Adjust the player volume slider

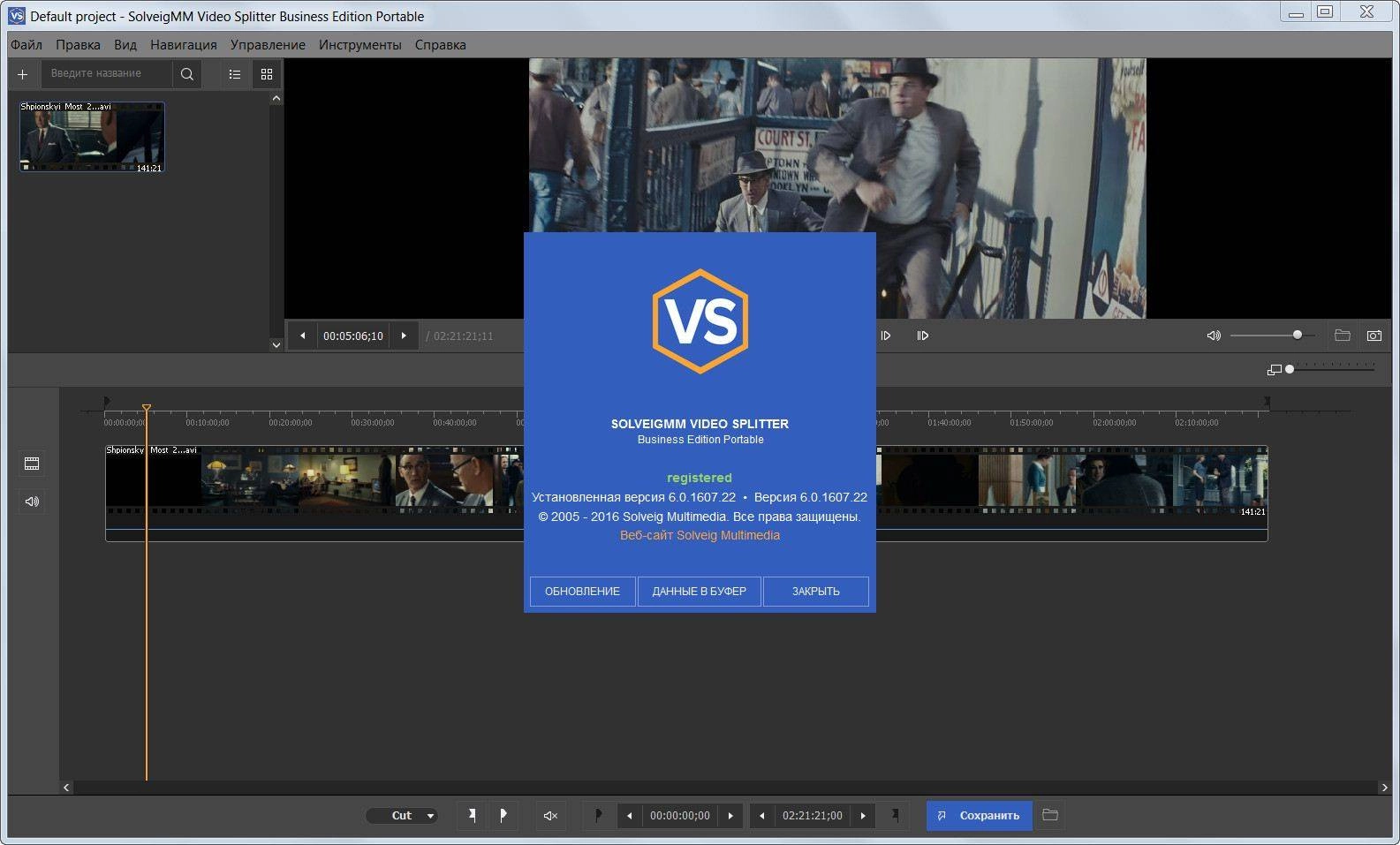[1272, 336]
